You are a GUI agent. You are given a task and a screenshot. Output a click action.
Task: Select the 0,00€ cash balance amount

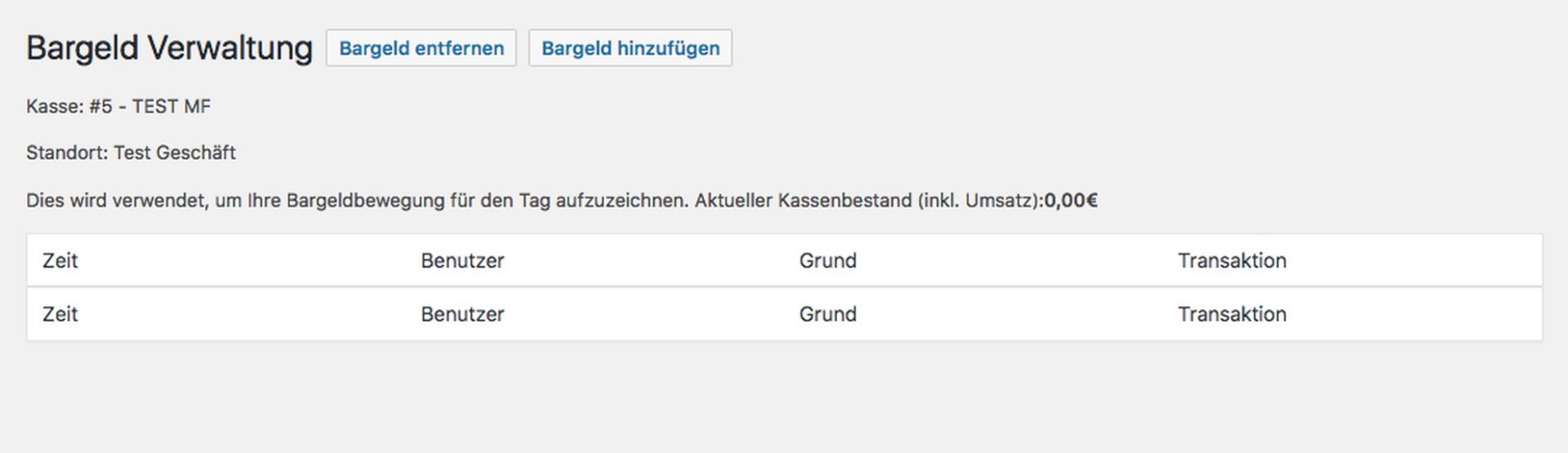coord(1071,201)
